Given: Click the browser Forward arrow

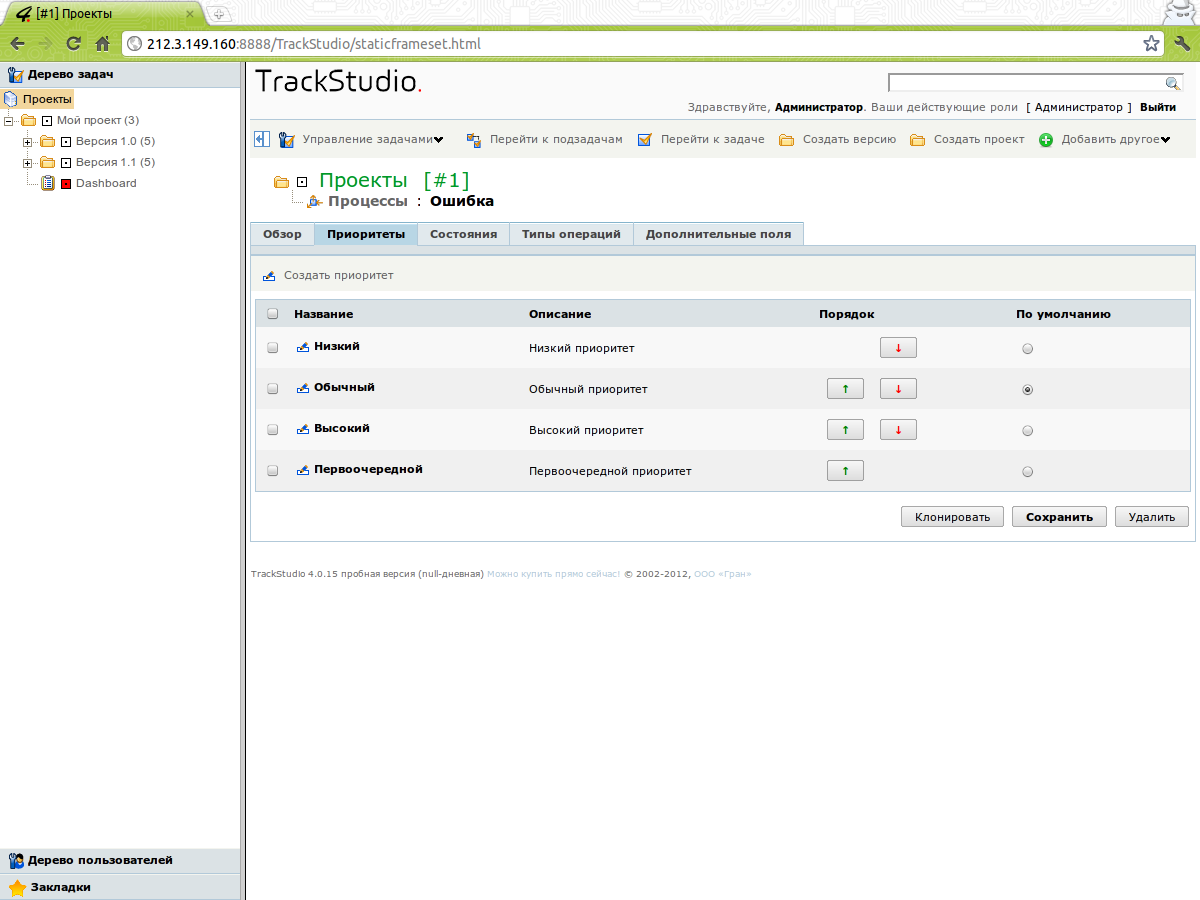Looking at the screenshot, I should click(x=45, y=44).
